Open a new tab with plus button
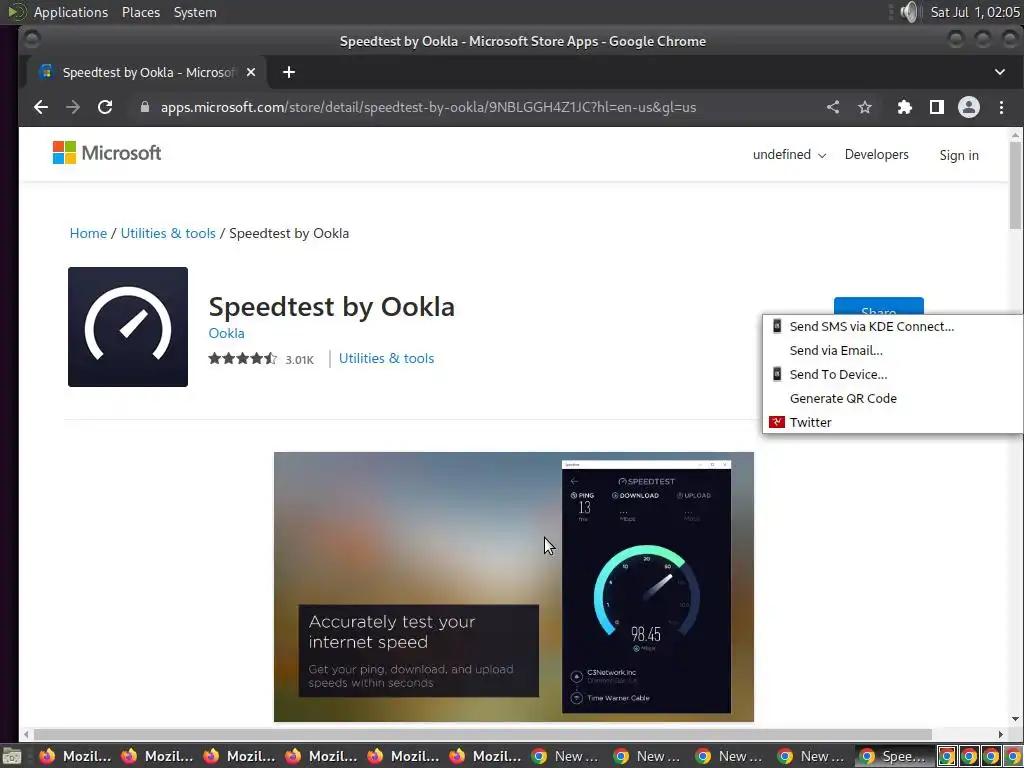 tap(289, 72)
